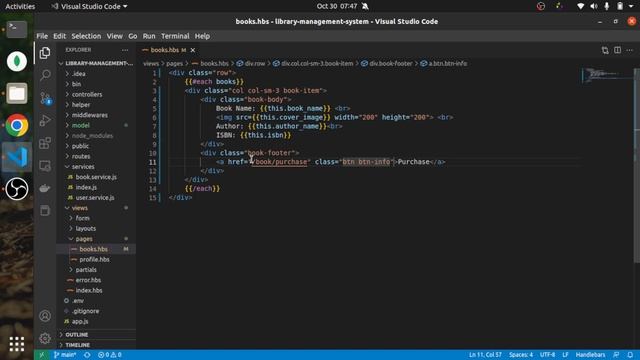The image size is (640, 360).
Task: Open the Edit menu
Action: [x=59, y=36]
